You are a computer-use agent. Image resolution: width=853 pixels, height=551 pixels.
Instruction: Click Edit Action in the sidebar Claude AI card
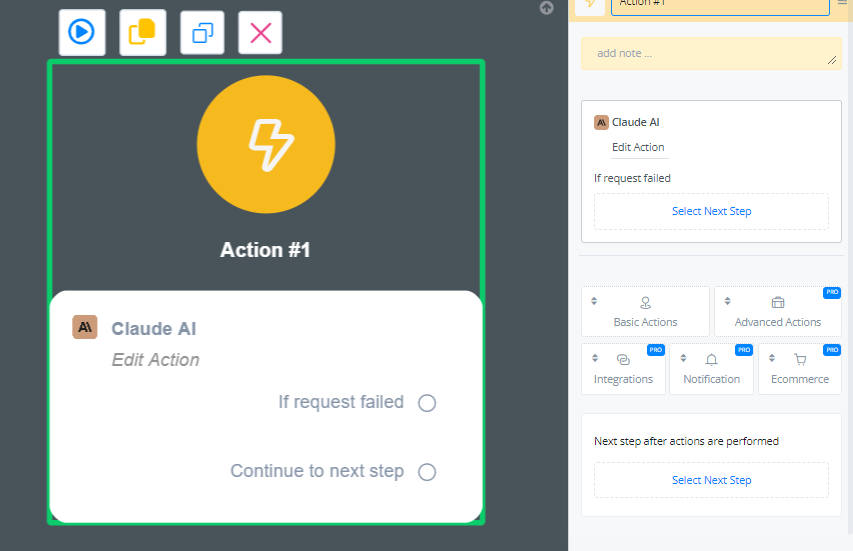638,147
